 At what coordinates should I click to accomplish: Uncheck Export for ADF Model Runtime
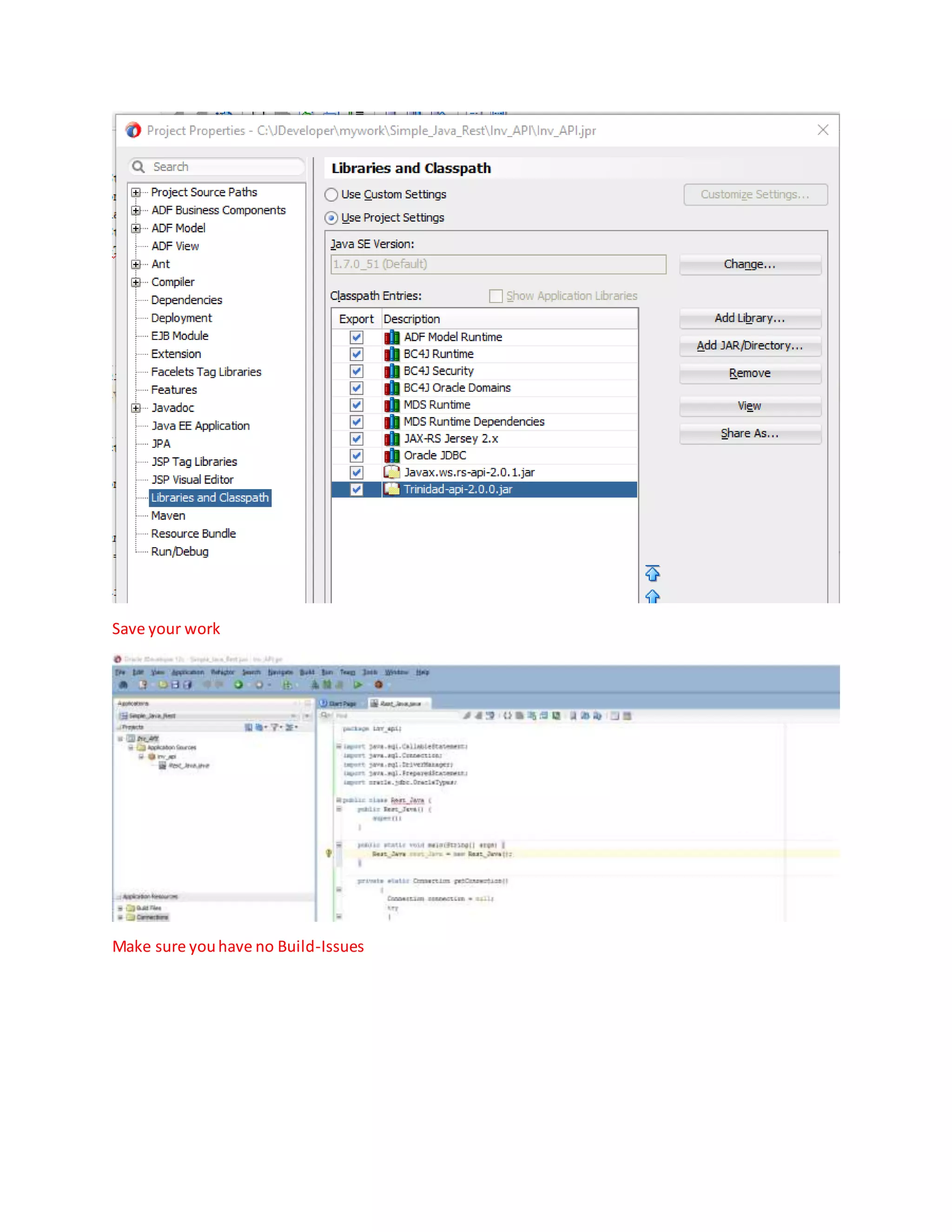(x=357, y=338)
